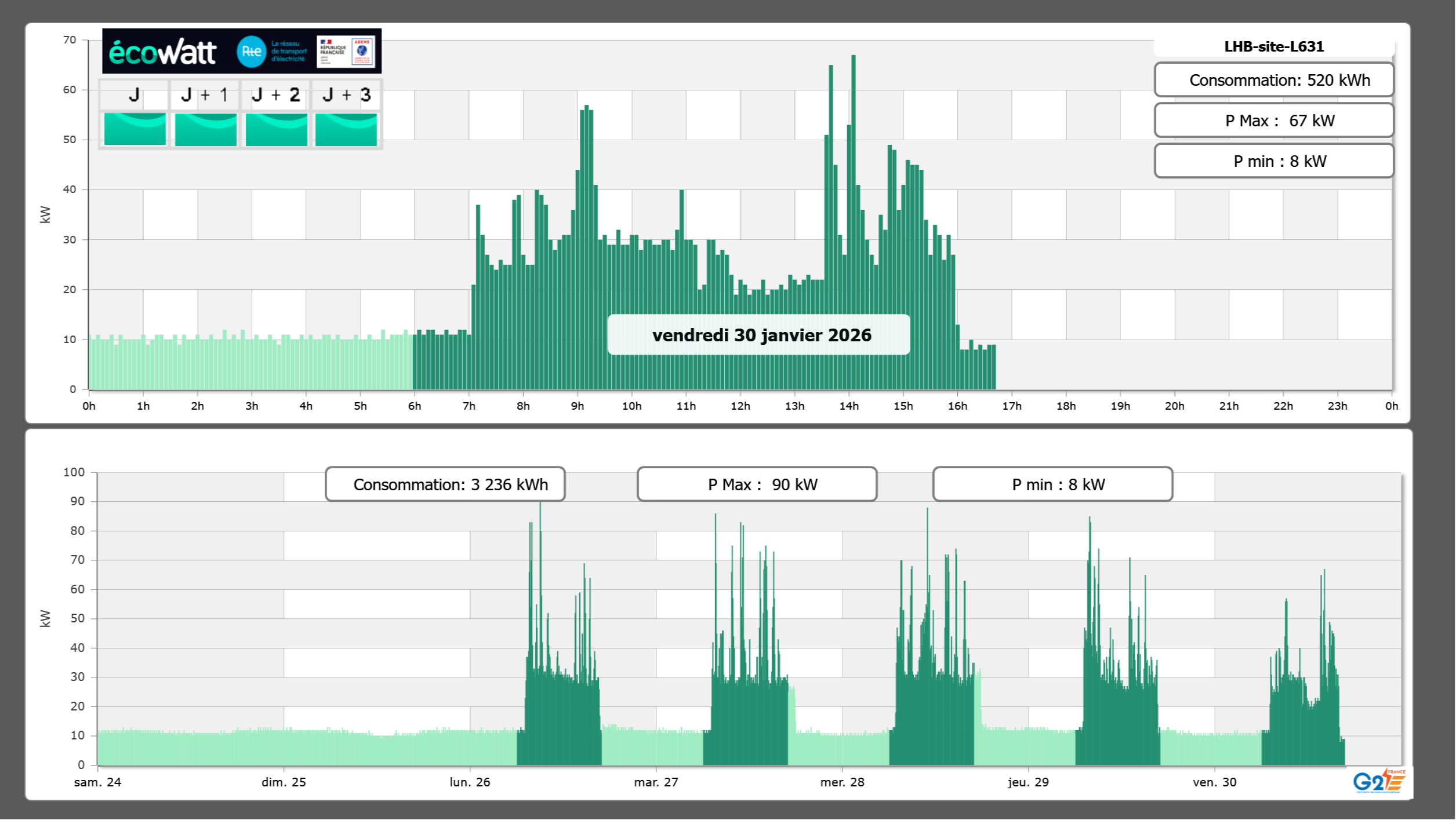Click the écowatt logo

tap(162, 52)
